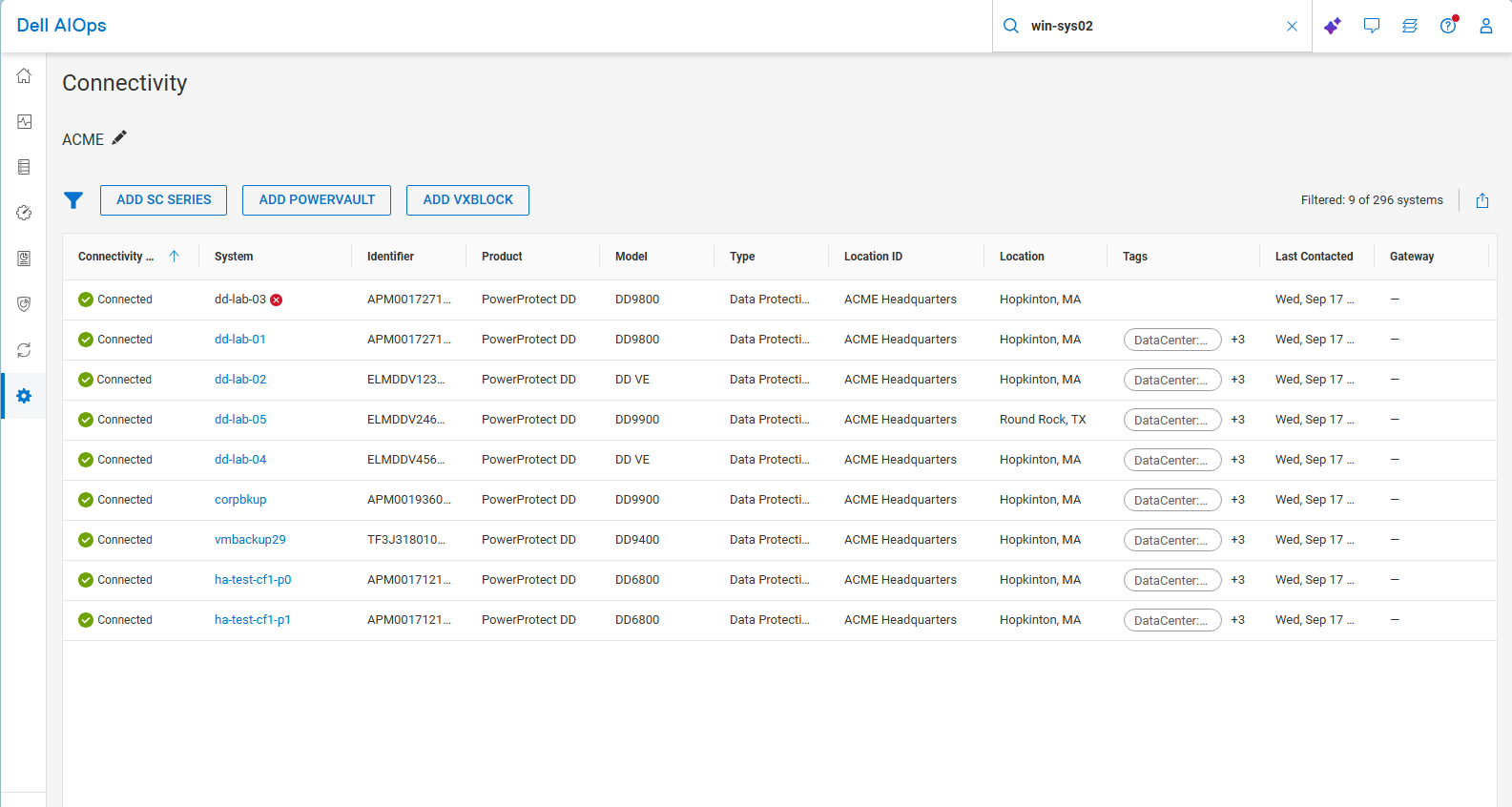
Task: Open the performance gauge sidebar icon
Action: (x=24, y=213)
